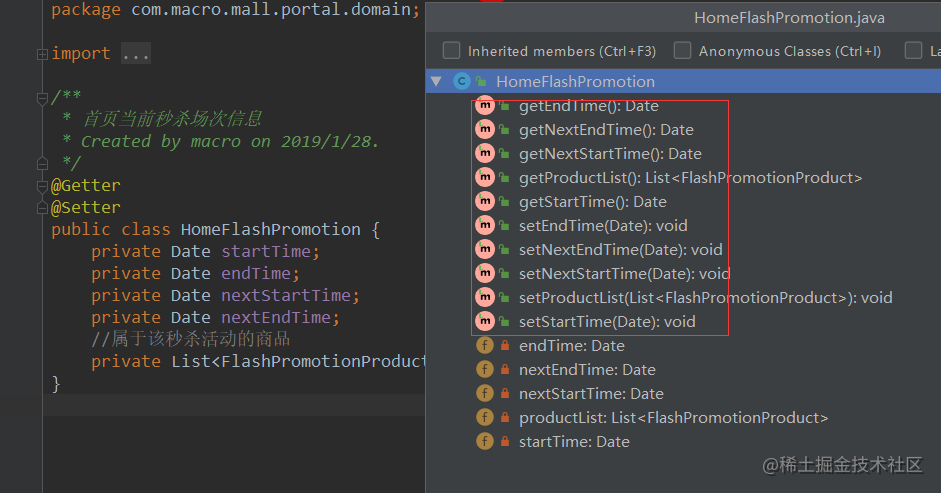Click private lock icon of endTime field
This screenshot has height=493, width=941.
pos(505,345)
